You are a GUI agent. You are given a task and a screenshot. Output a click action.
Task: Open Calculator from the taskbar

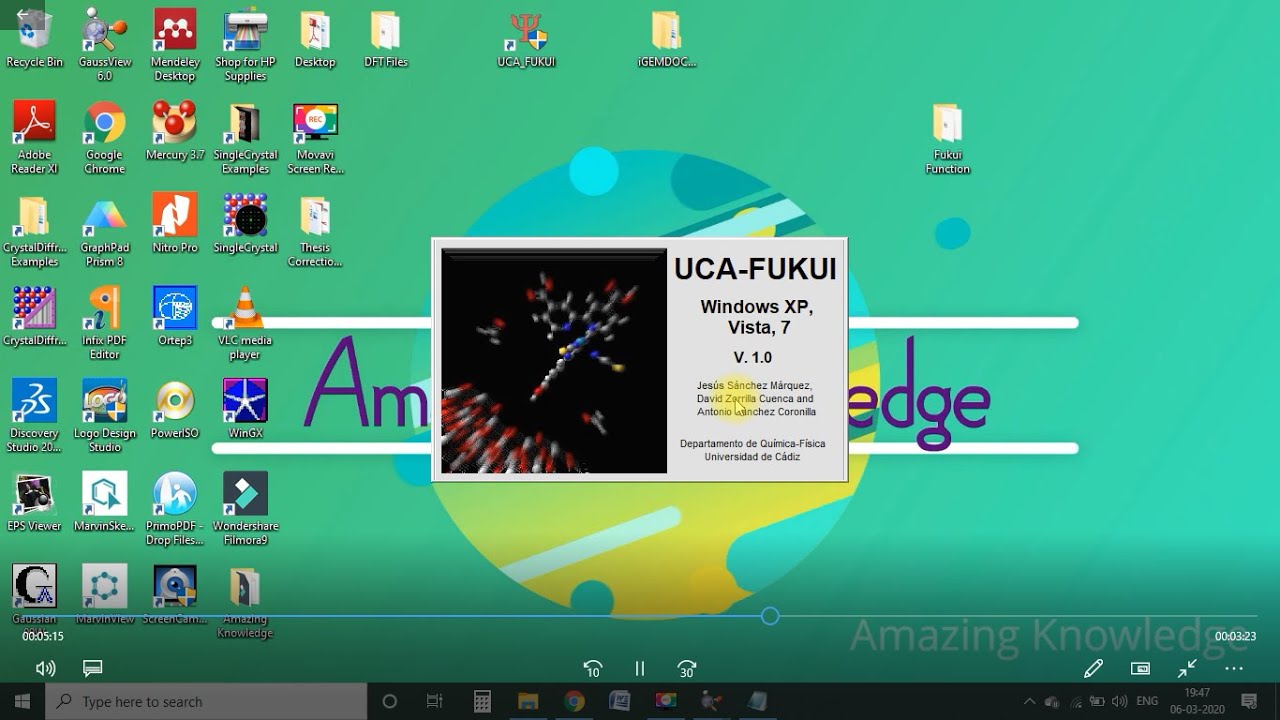[482, 701]
